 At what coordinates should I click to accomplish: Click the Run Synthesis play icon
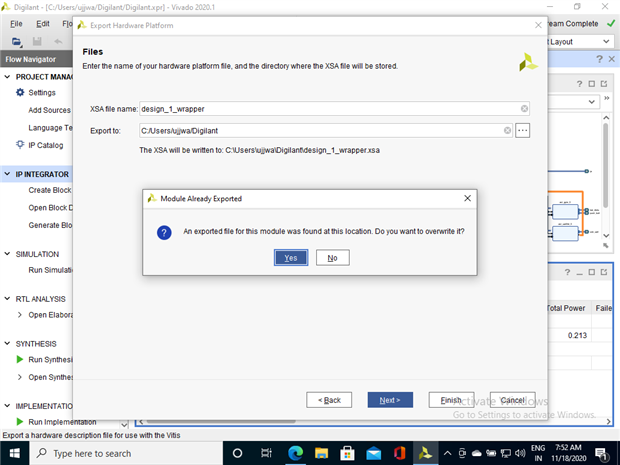[20, 359]
